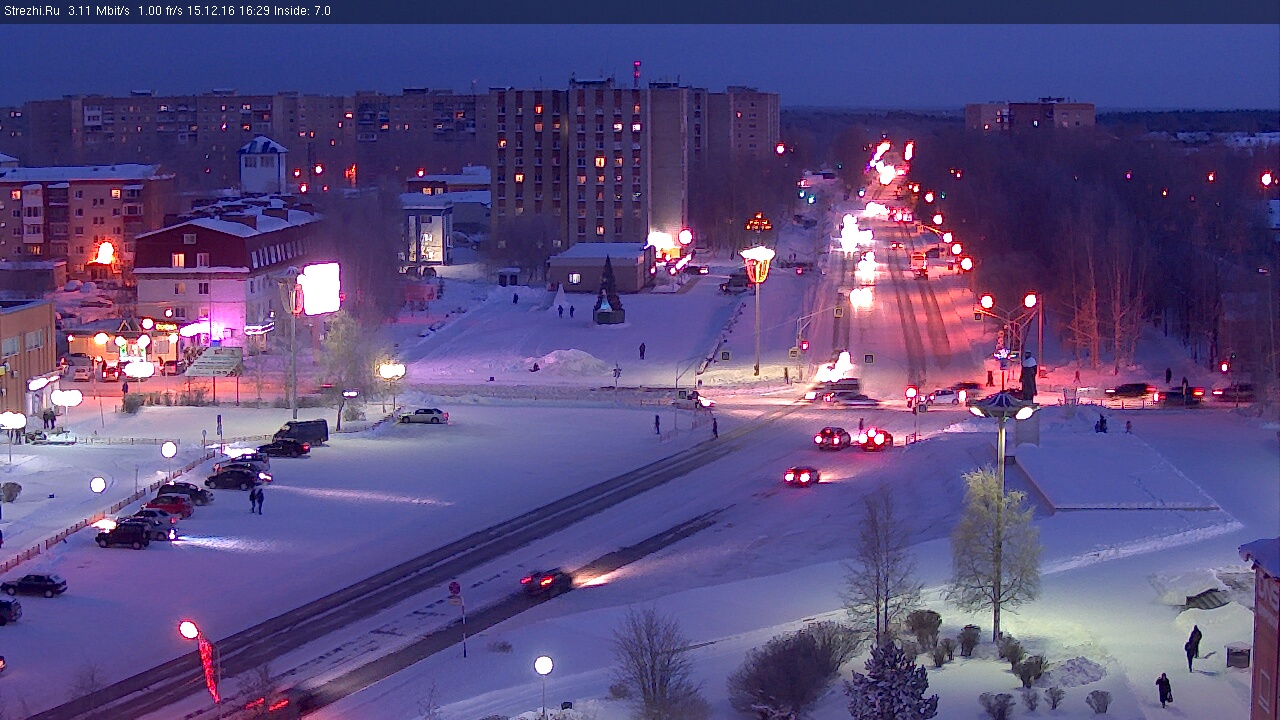Click the 1.00 fr/s frame rate value

tap(161, 11)
